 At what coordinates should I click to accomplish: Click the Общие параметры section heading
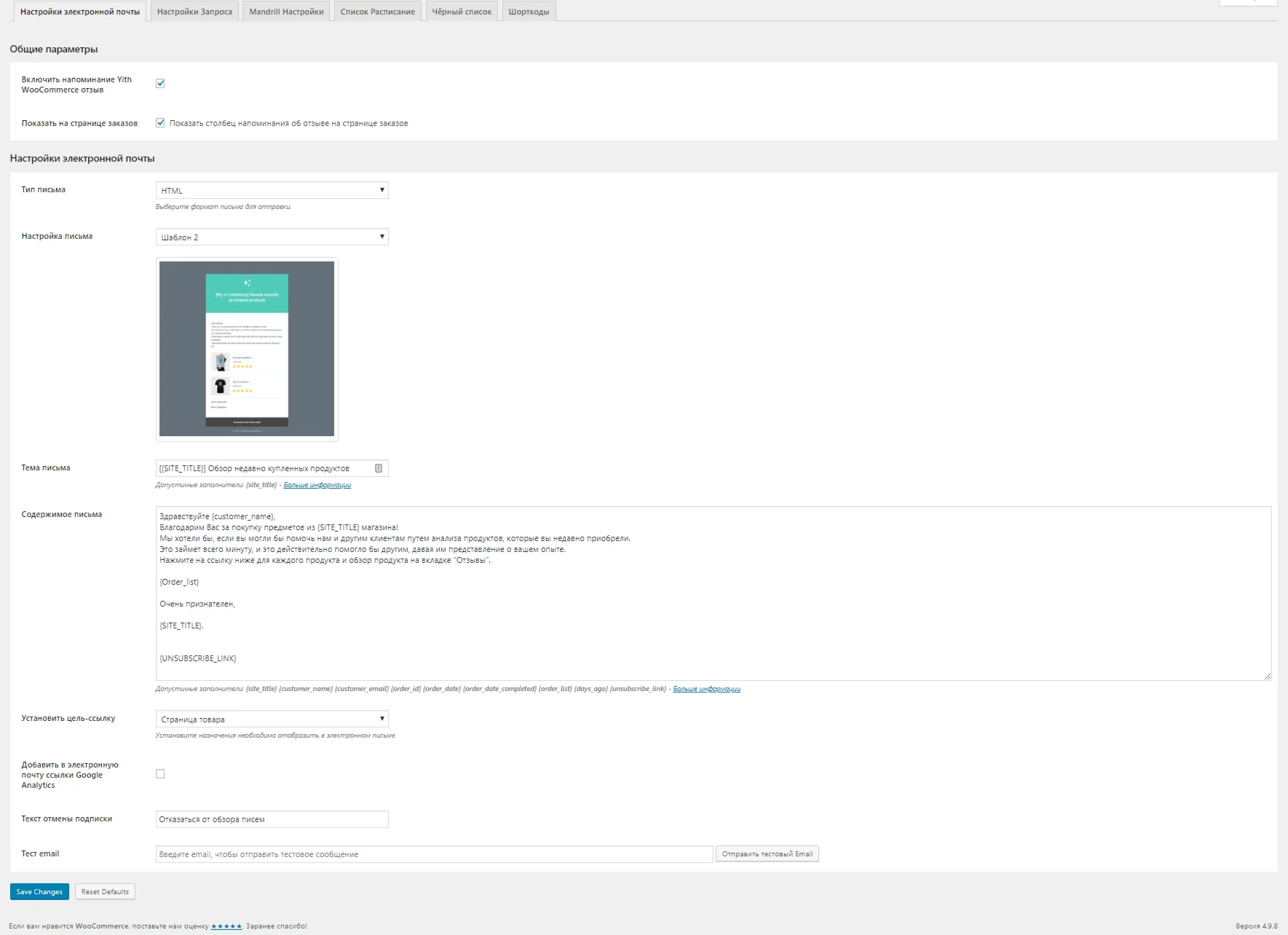pos(54,49)
